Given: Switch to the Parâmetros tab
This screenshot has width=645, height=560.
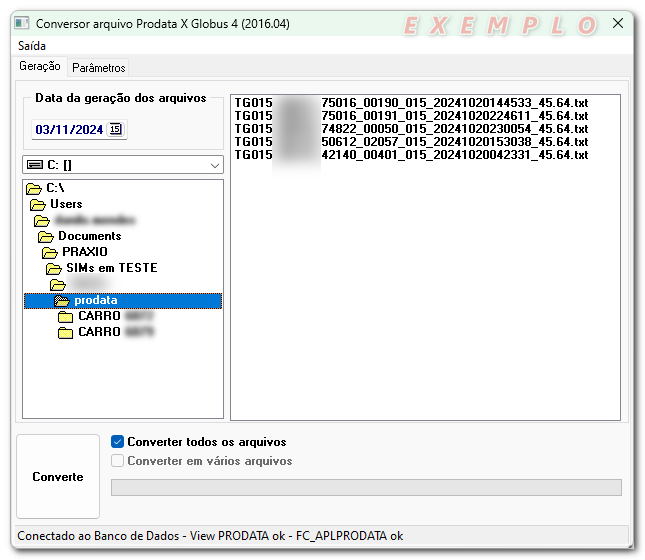Looking at the screenshot, I should (99, 67).
